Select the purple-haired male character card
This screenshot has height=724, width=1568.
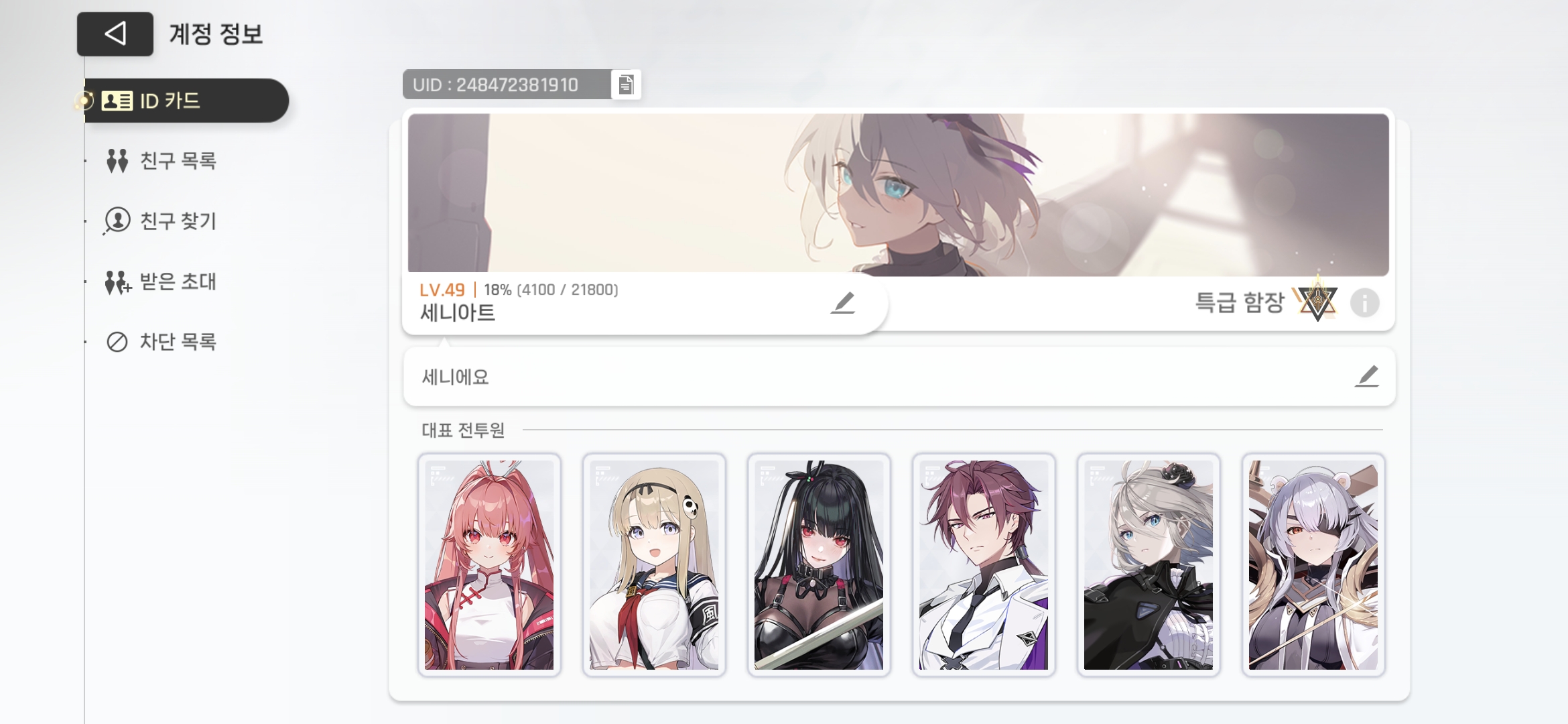tap(984, 565)
